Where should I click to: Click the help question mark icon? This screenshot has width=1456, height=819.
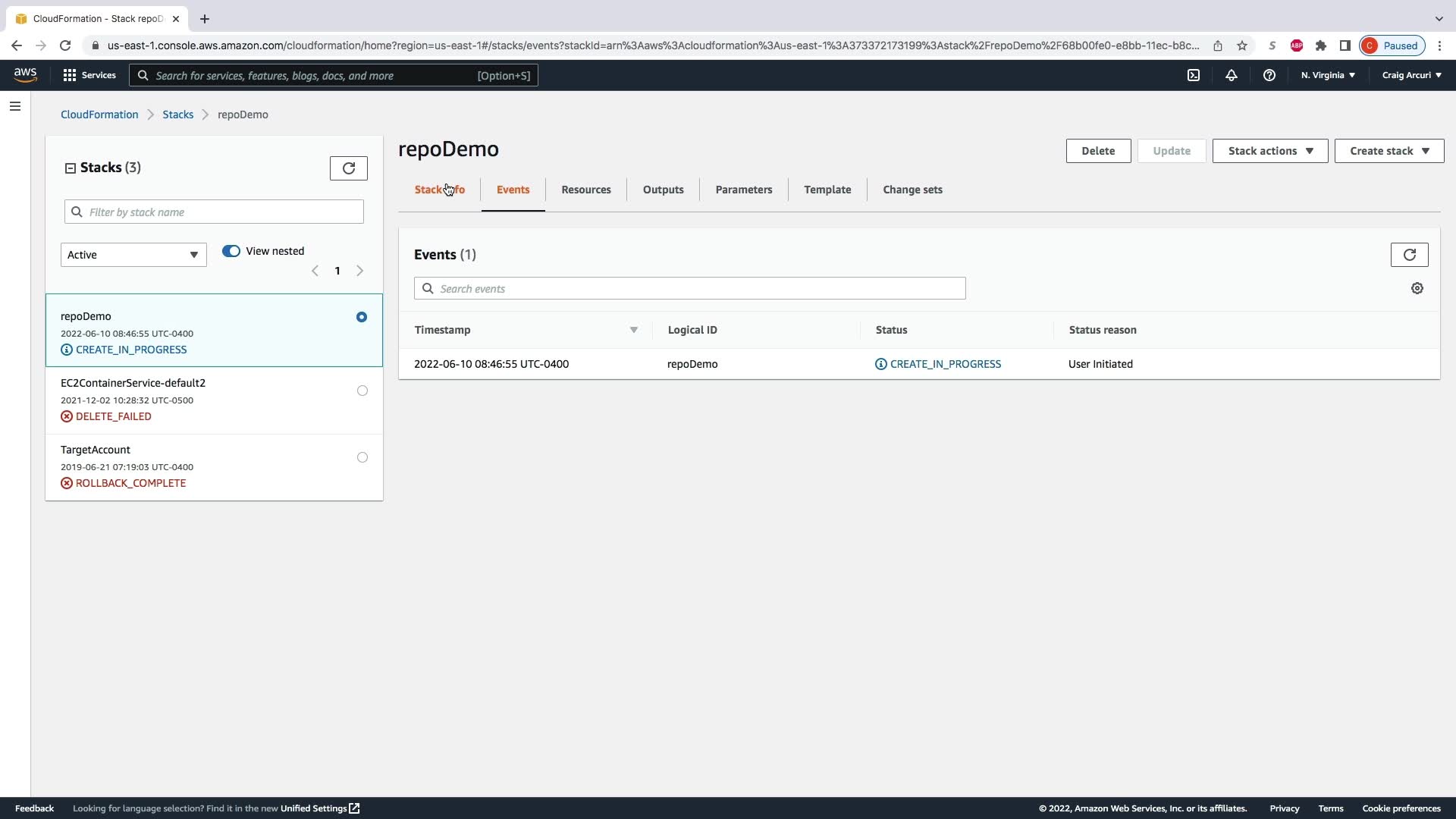point(1269,75)
